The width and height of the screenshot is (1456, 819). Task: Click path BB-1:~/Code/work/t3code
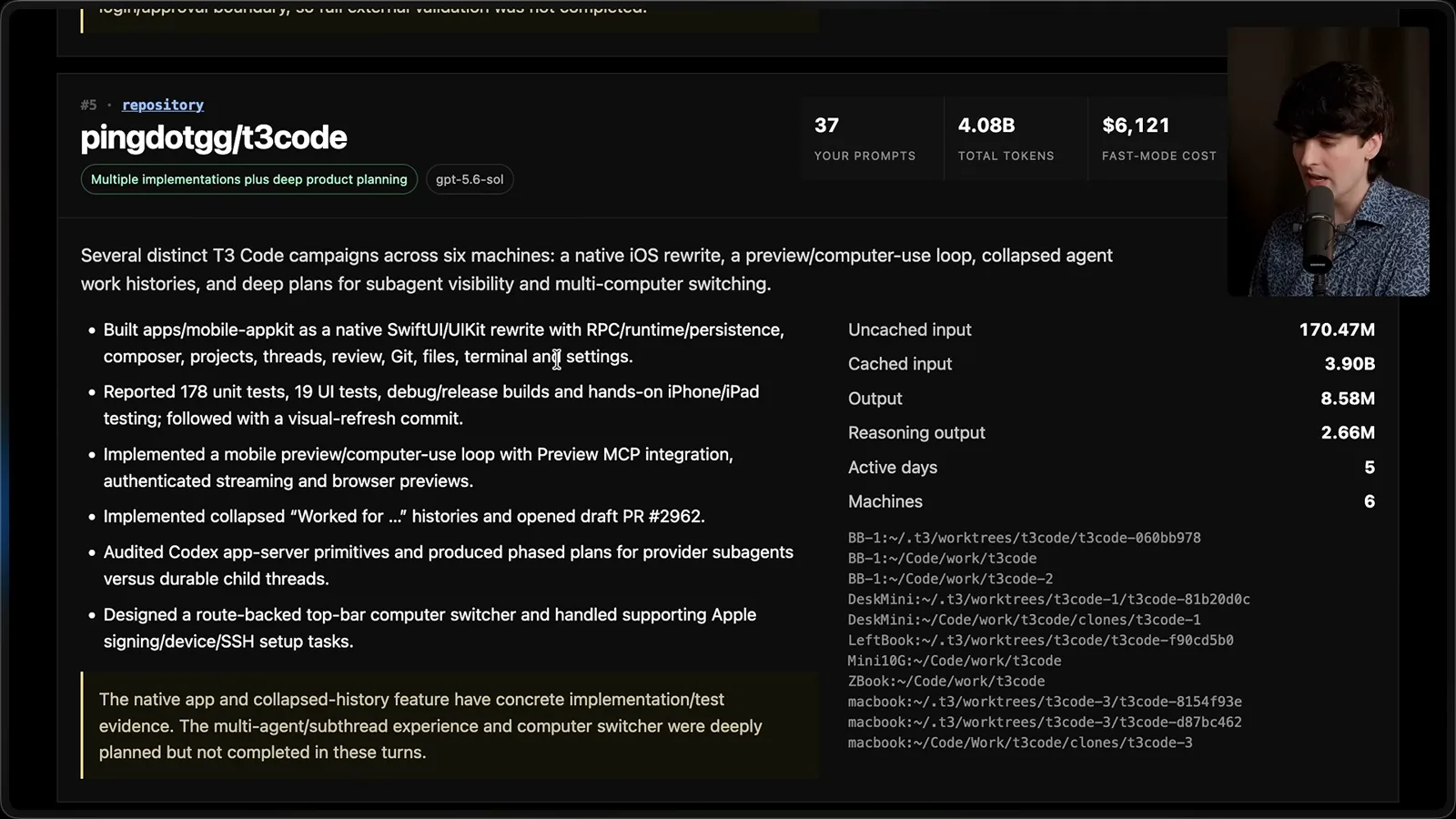942,559
